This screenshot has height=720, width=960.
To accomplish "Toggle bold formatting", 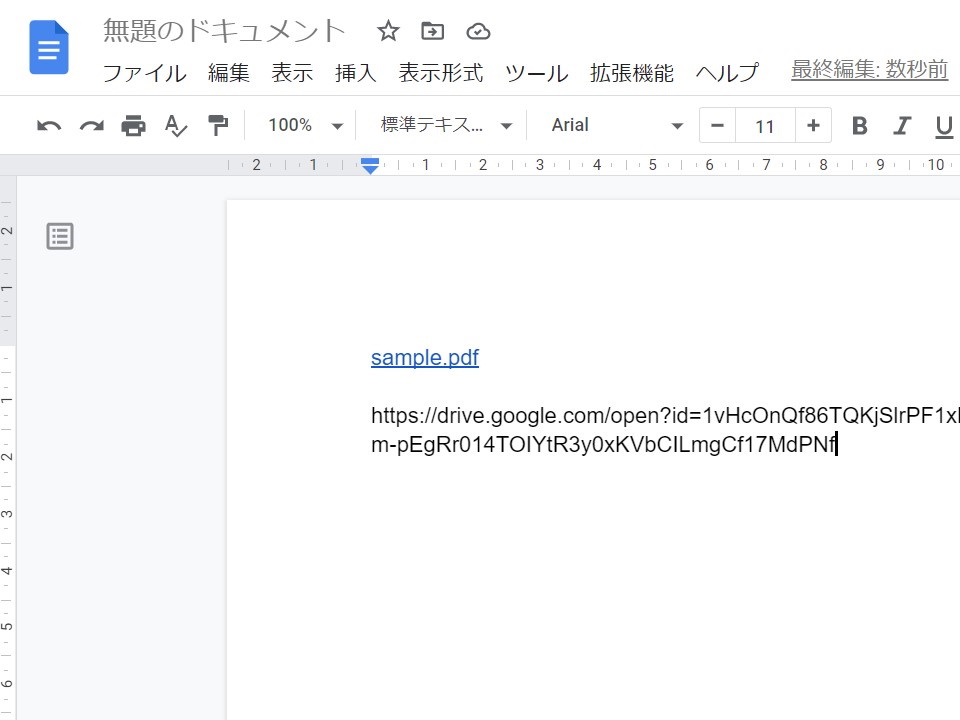I will [859, 125].
